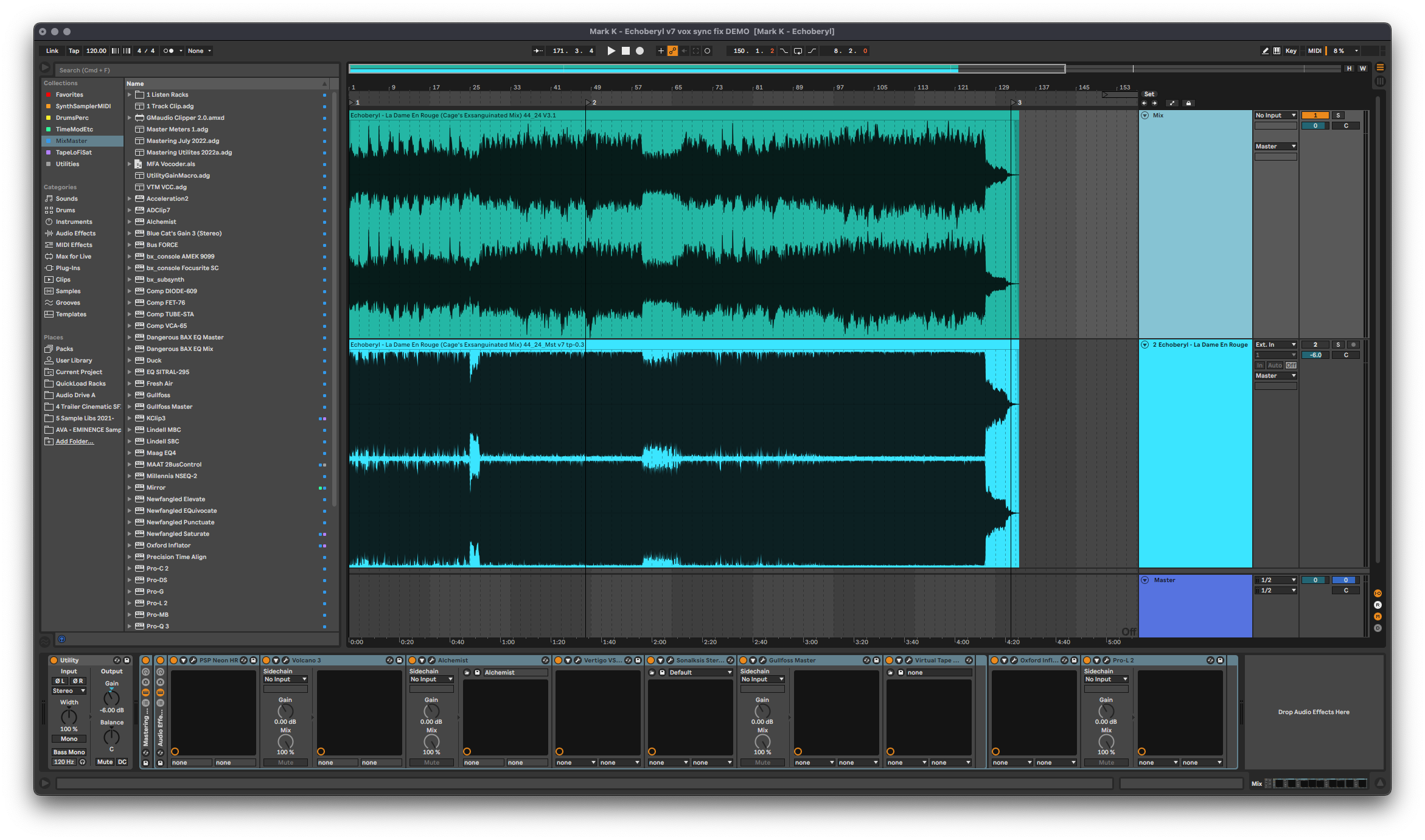Click the Punch-In switch icon
The image size is (1425, 840).
click(x=784, y=50)
